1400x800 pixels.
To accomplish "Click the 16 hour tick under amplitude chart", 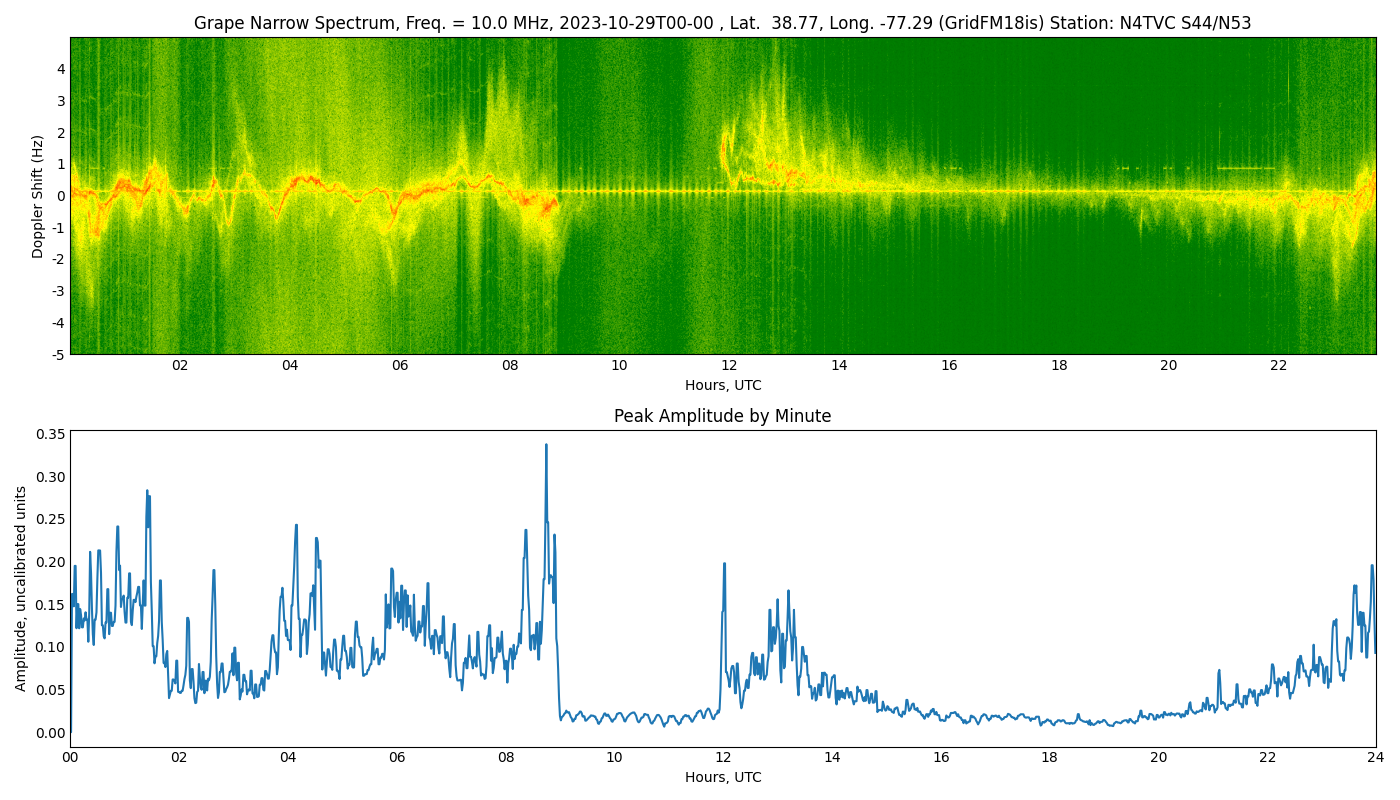I will pos(941,758).
